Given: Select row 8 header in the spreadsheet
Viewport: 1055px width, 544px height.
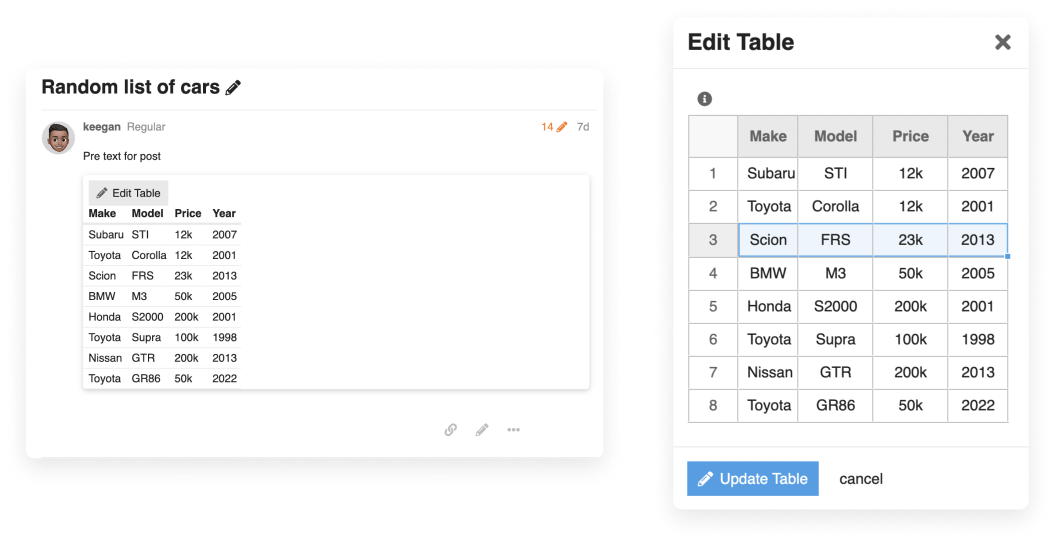Looking at the screenshot, I should pyautogui.click(x=713, y=405).
